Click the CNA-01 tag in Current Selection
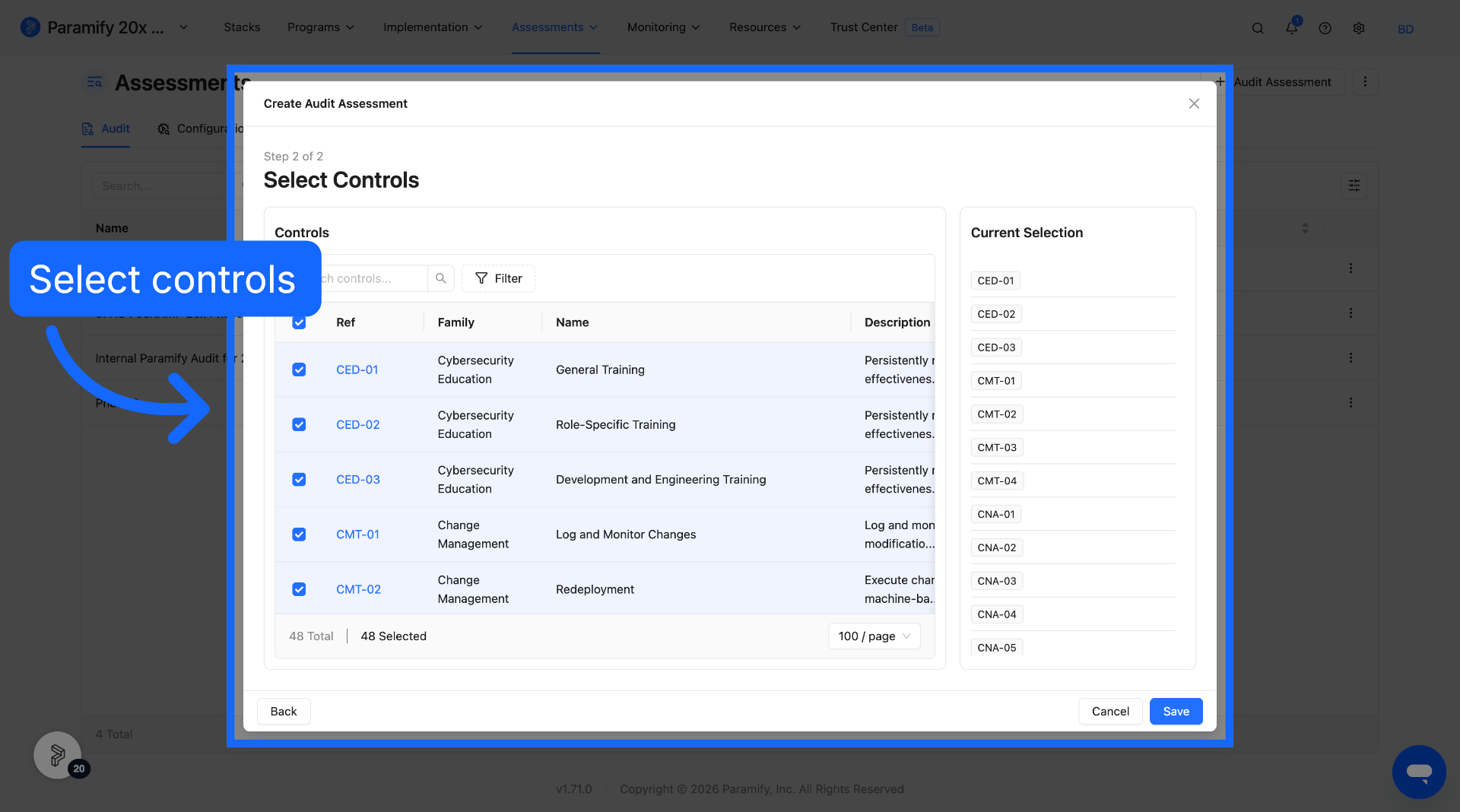 (996, 515)
